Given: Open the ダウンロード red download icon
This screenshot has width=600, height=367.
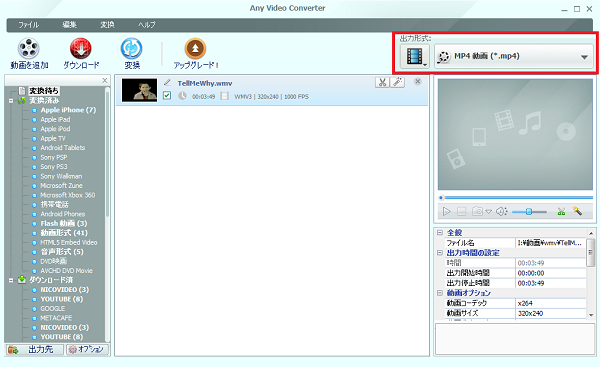Looking at the screenshot, I should click(x=80, y=49).
